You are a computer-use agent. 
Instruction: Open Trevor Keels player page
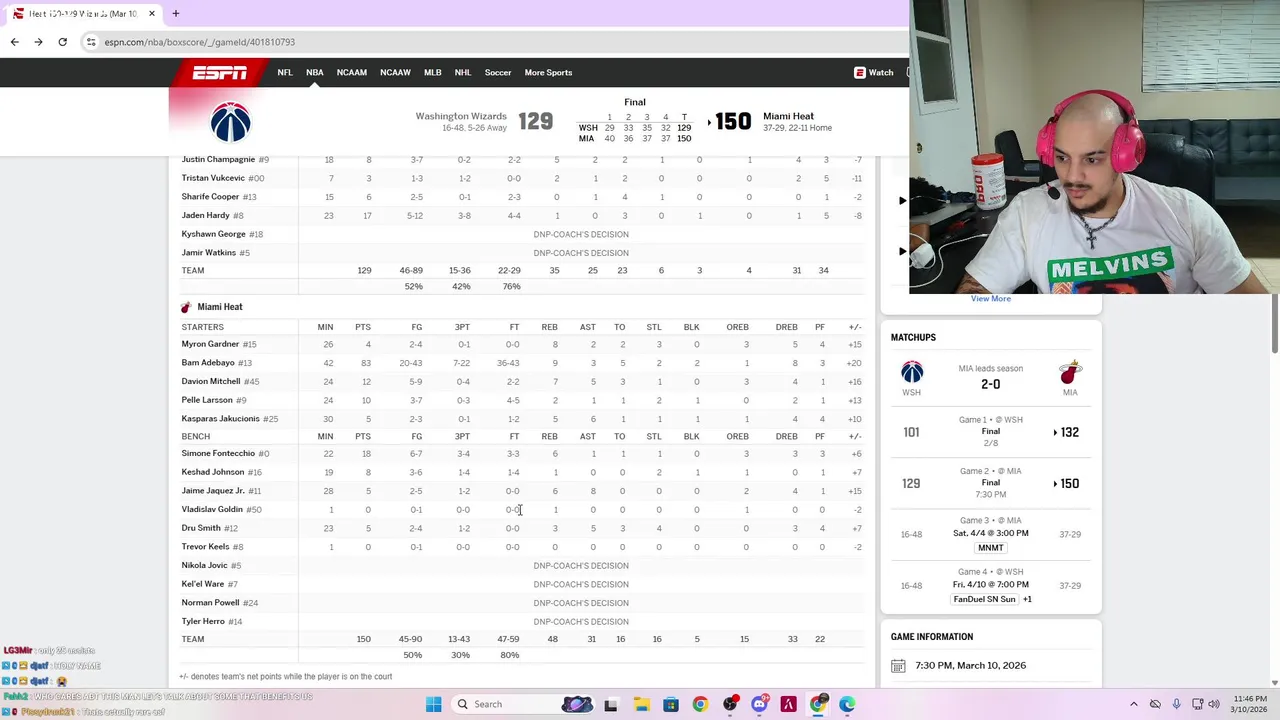point(205,547)
